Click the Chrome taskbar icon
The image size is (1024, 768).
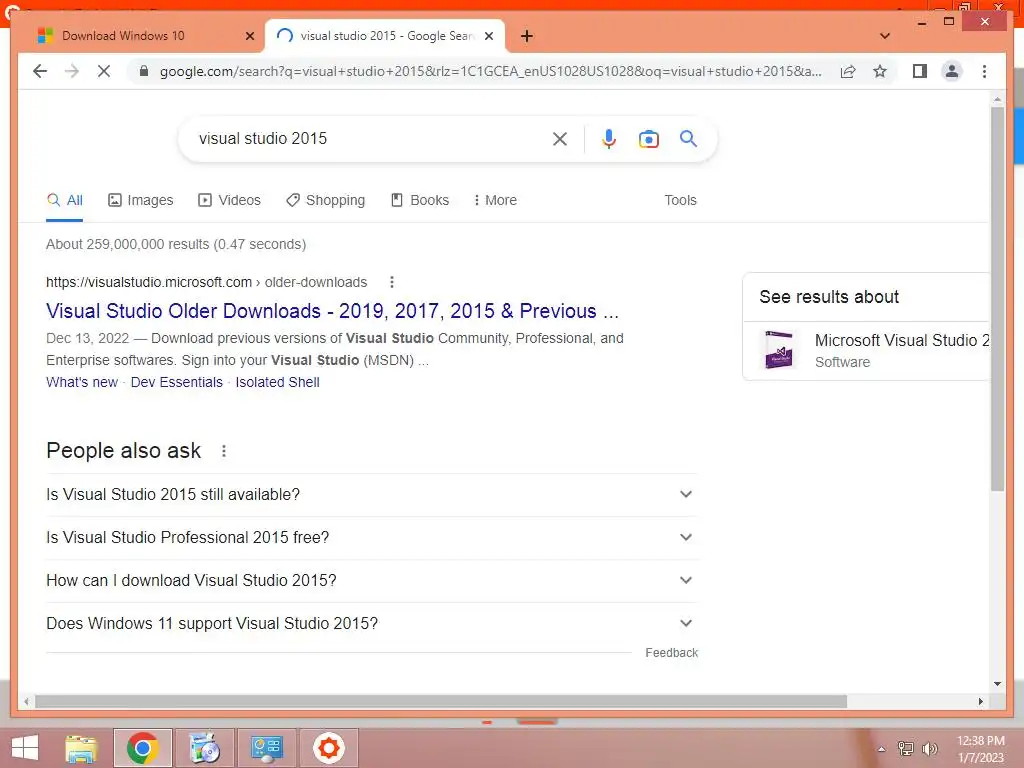coord(143,748)
